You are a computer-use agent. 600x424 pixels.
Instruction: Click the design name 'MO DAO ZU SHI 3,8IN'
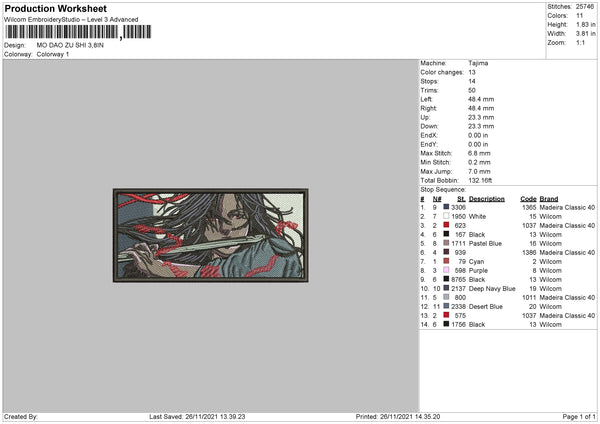pos(70,45)
